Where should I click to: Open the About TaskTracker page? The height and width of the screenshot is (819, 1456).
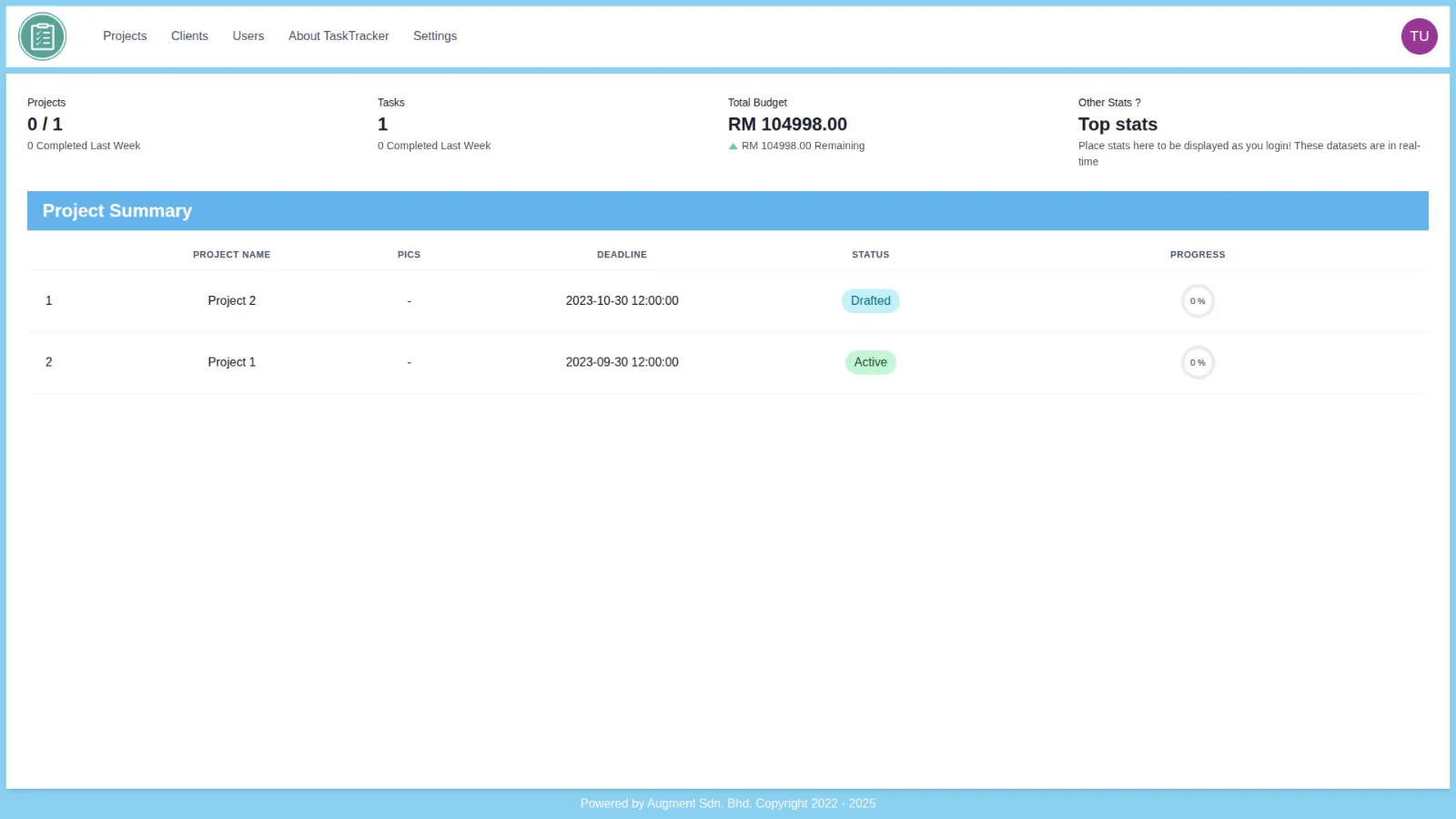coord(339,35)
